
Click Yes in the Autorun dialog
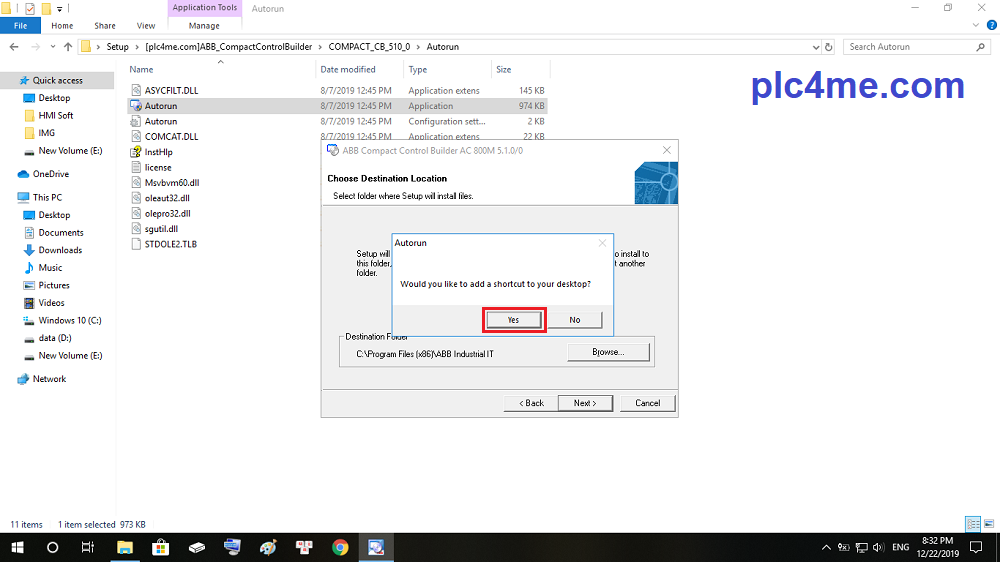pyautogui.click(x=513, y=320)
